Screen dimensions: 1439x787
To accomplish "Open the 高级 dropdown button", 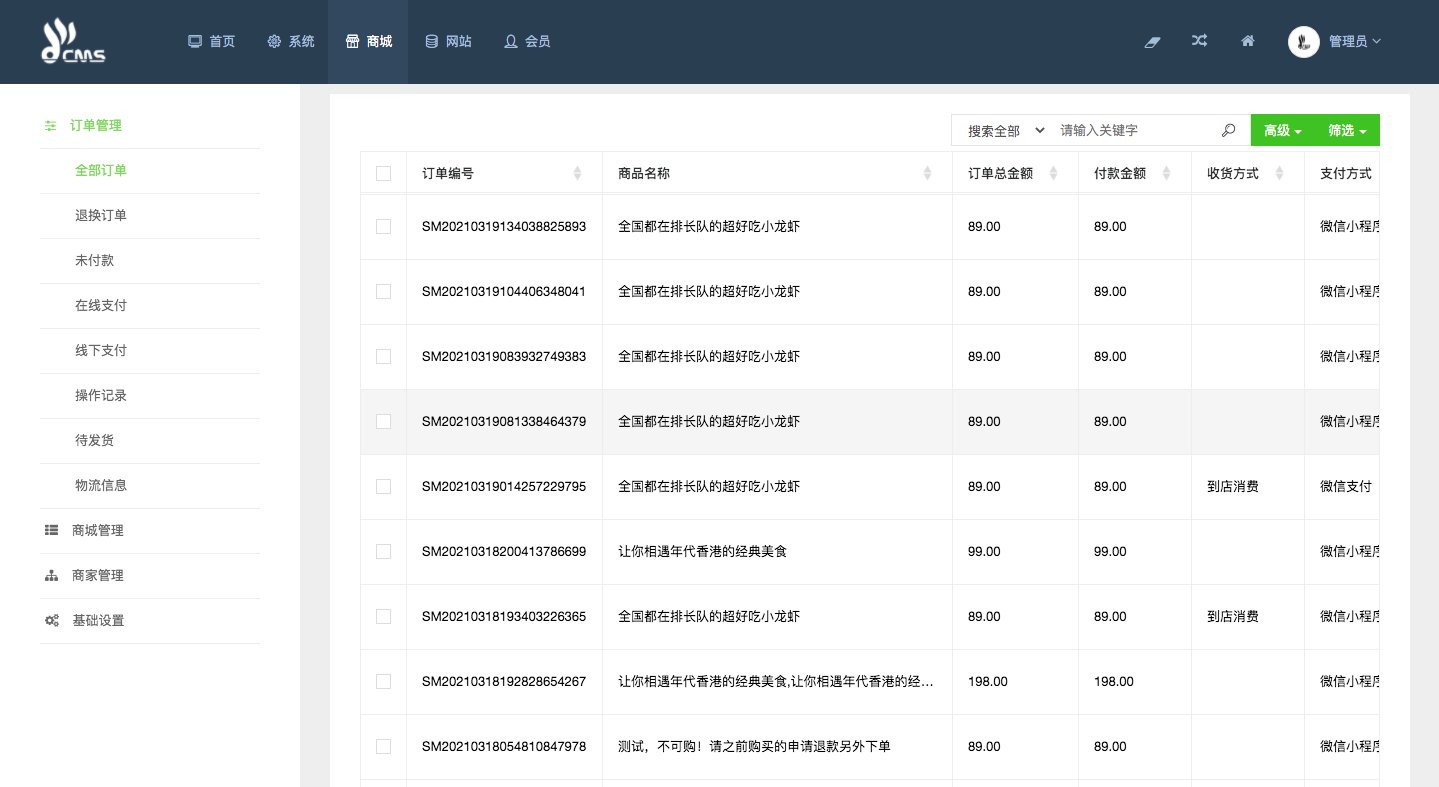I will [1282, 131].
